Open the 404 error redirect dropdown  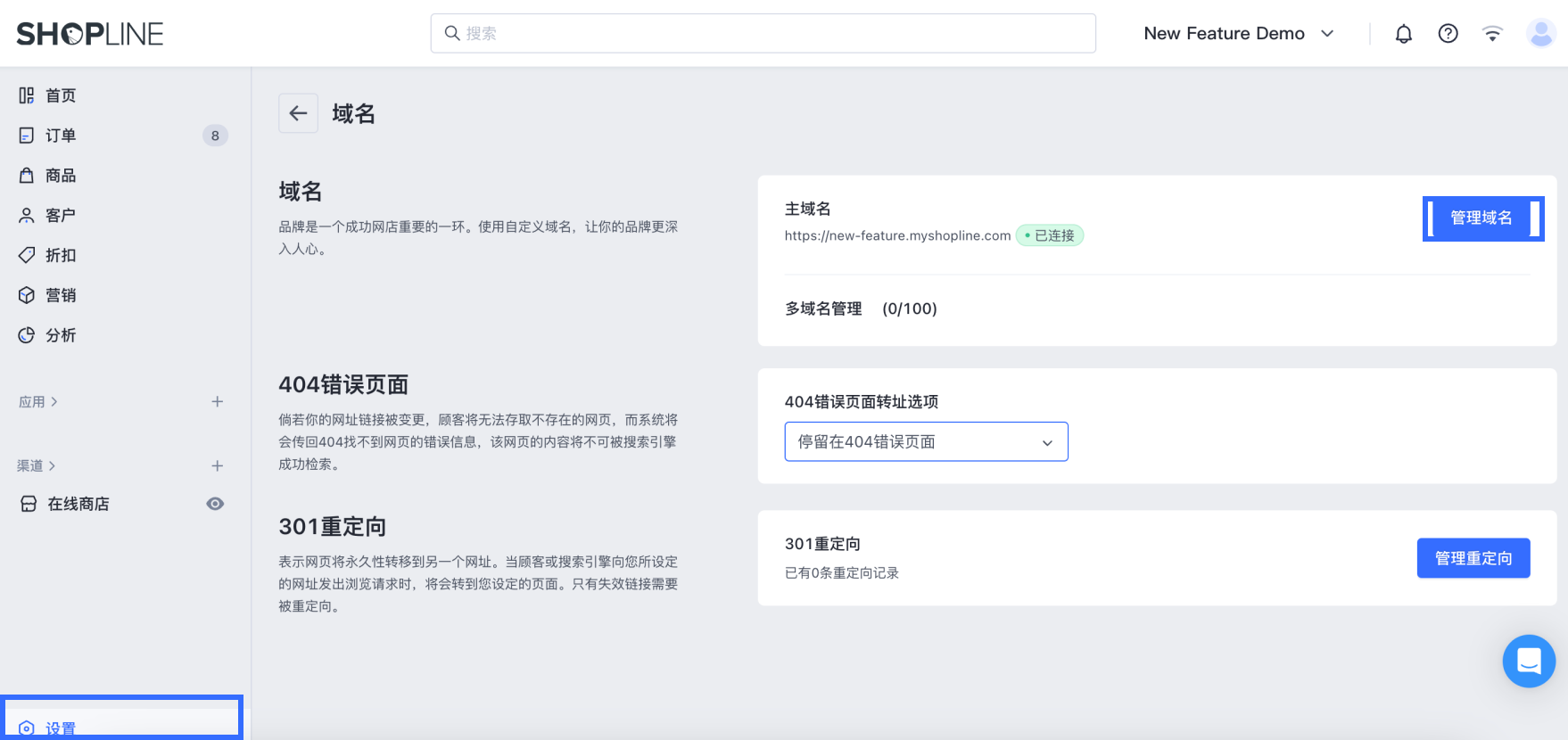(x=926, y=442)
